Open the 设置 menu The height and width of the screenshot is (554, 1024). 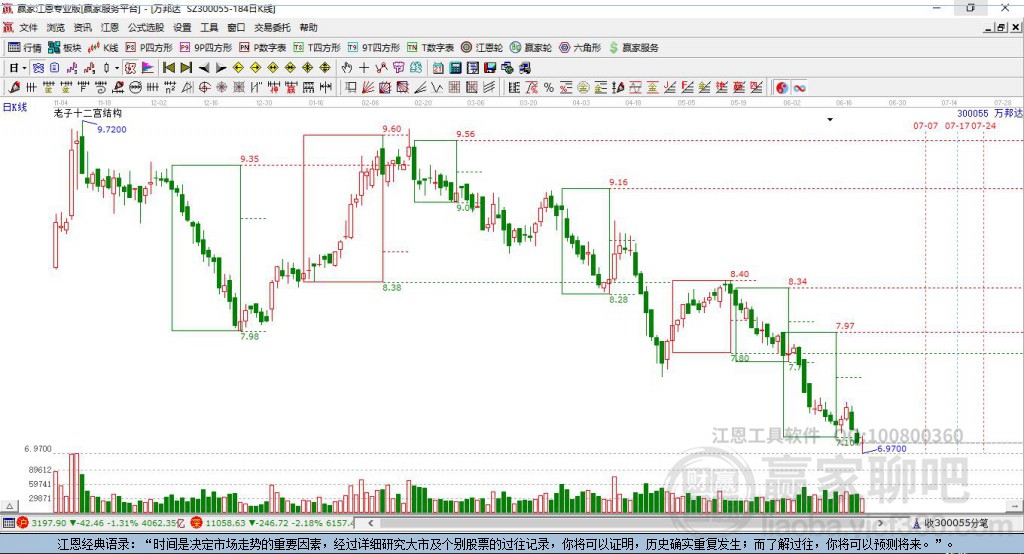point(182,27)
